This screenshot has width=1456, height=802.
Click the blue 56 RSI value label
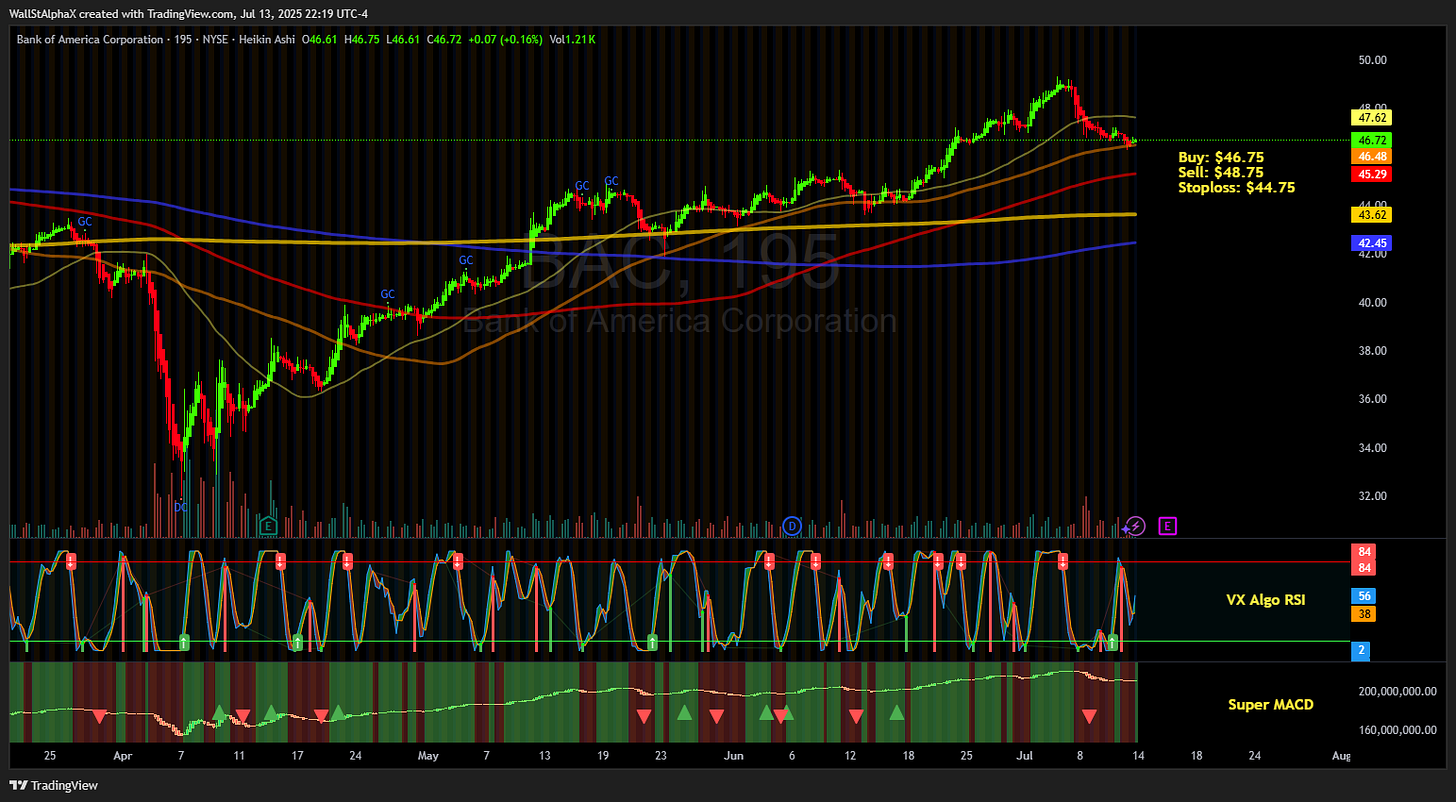click(x=1361, y=595)
